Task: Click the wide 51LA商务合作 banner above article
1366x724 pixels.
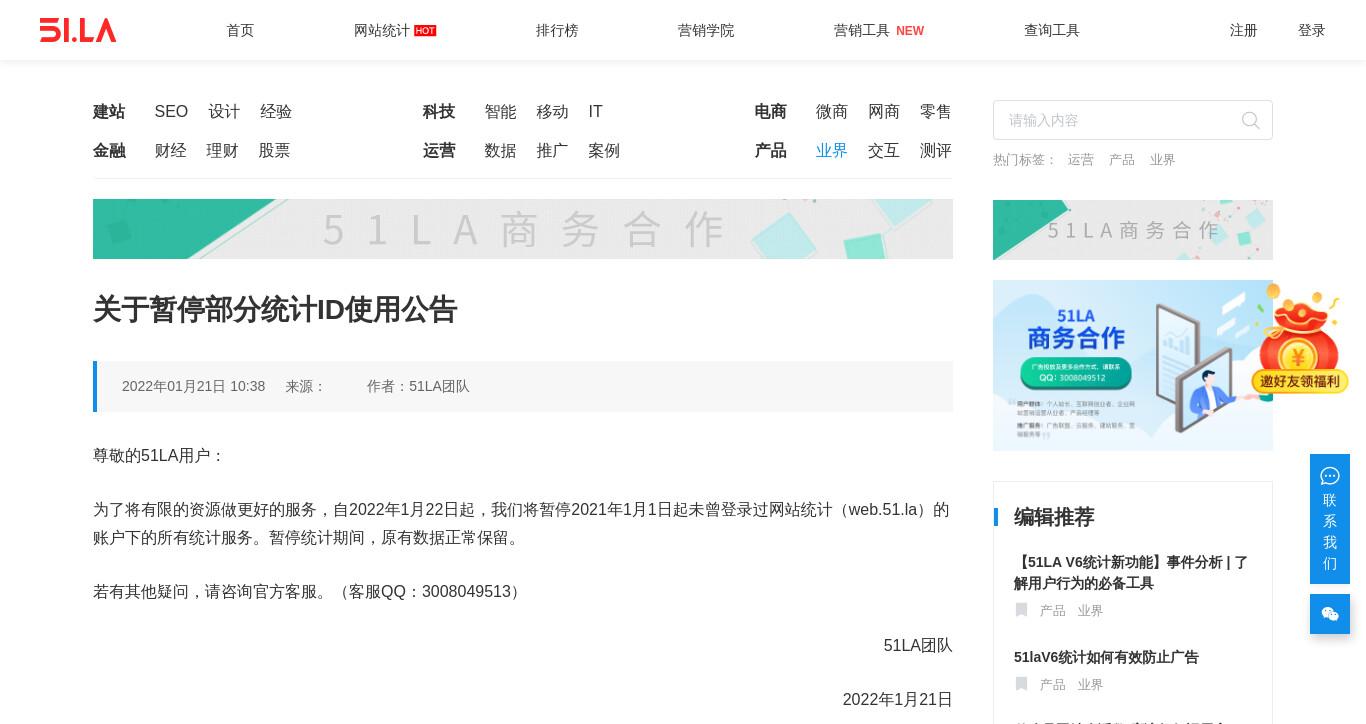Action: click(x=523, y=229)
